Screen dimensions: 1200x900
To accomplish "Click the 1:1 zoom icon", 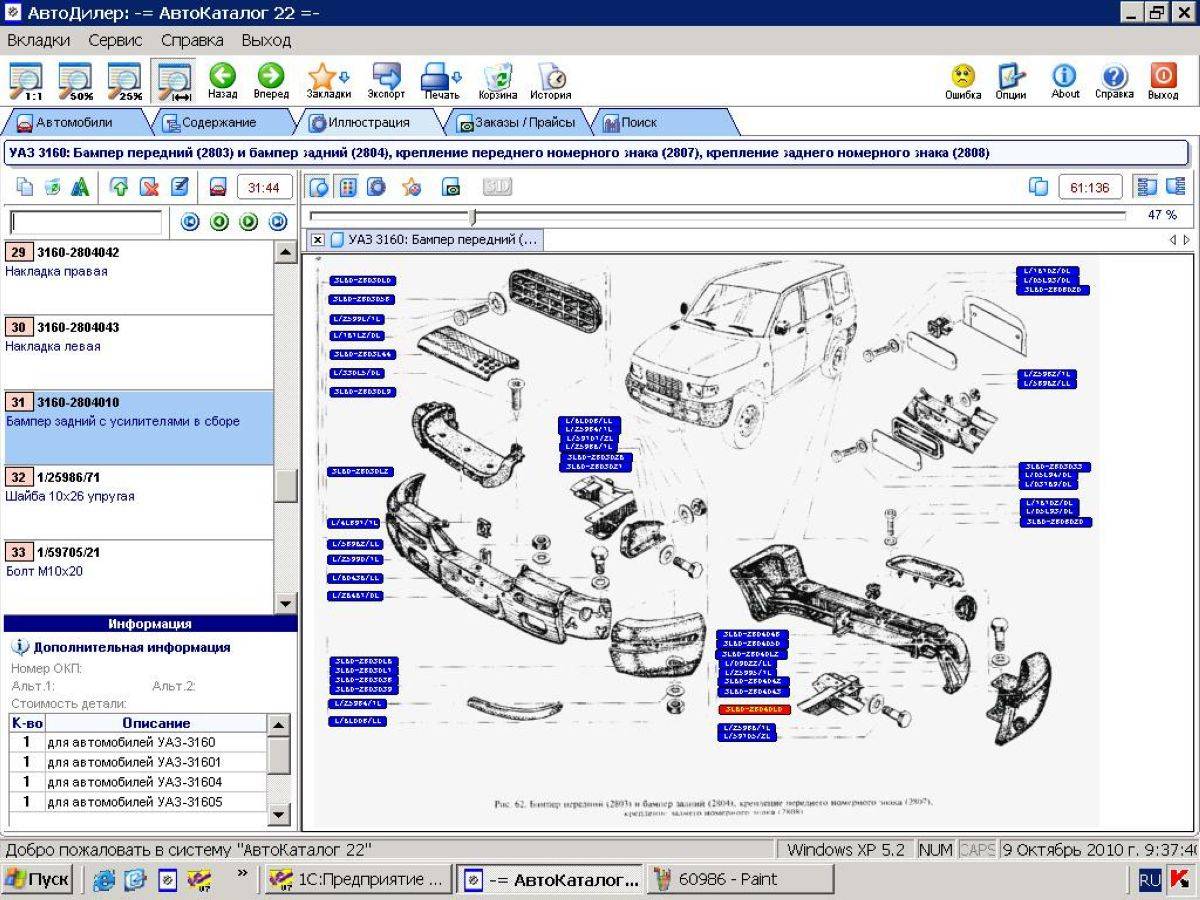I will [x=26, y=80].
